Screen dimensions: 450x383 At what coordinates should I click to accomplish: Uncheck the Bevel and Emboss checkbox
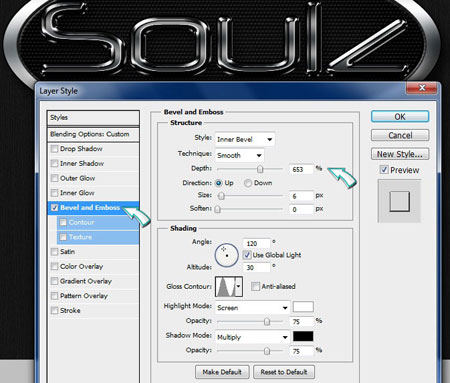(54, 208)
